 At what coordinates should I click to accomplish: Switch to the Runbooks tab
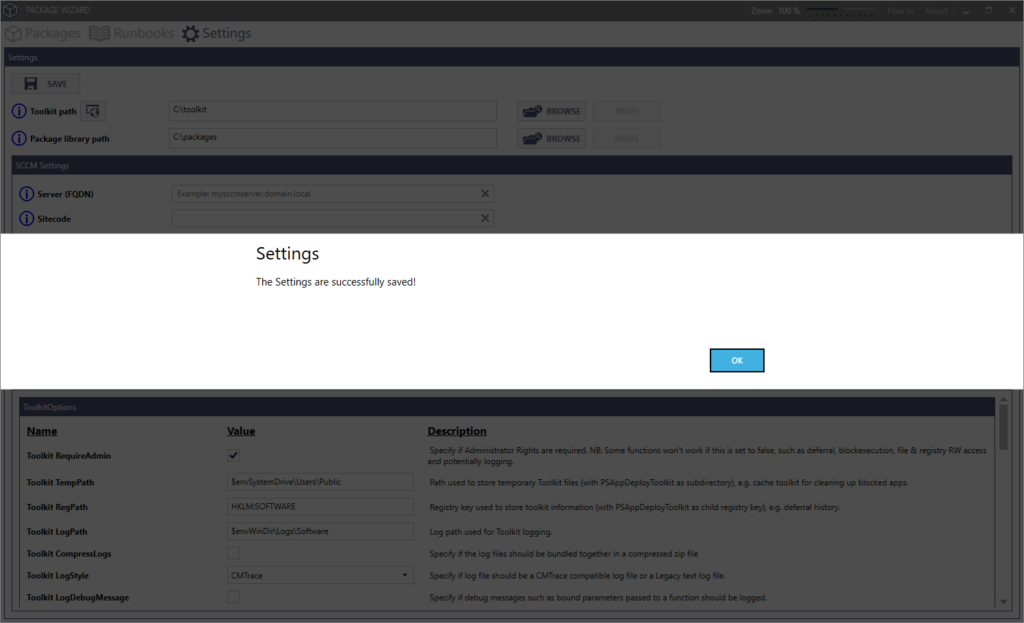coord(131,33)
